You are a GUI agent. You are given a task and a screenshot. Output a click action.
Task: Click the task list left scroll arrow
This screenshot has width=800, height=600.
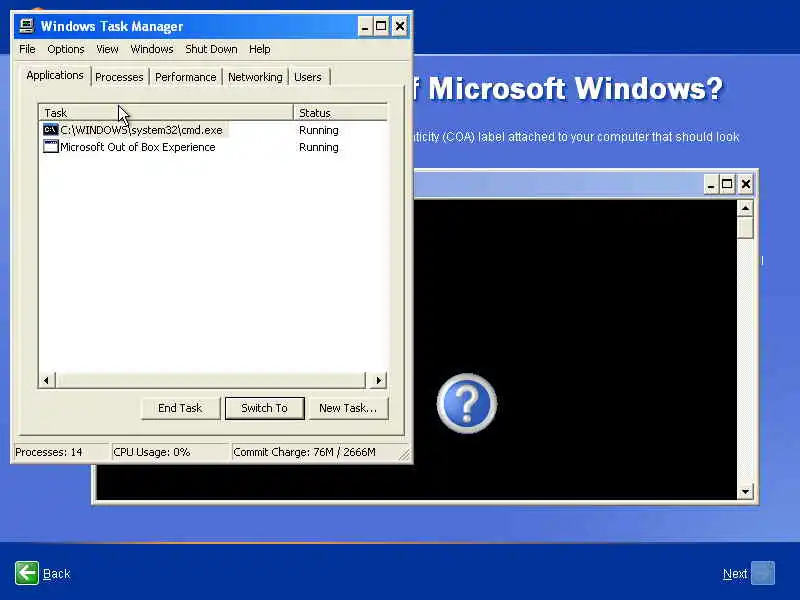pyautogui.click(x=47, y=380)
